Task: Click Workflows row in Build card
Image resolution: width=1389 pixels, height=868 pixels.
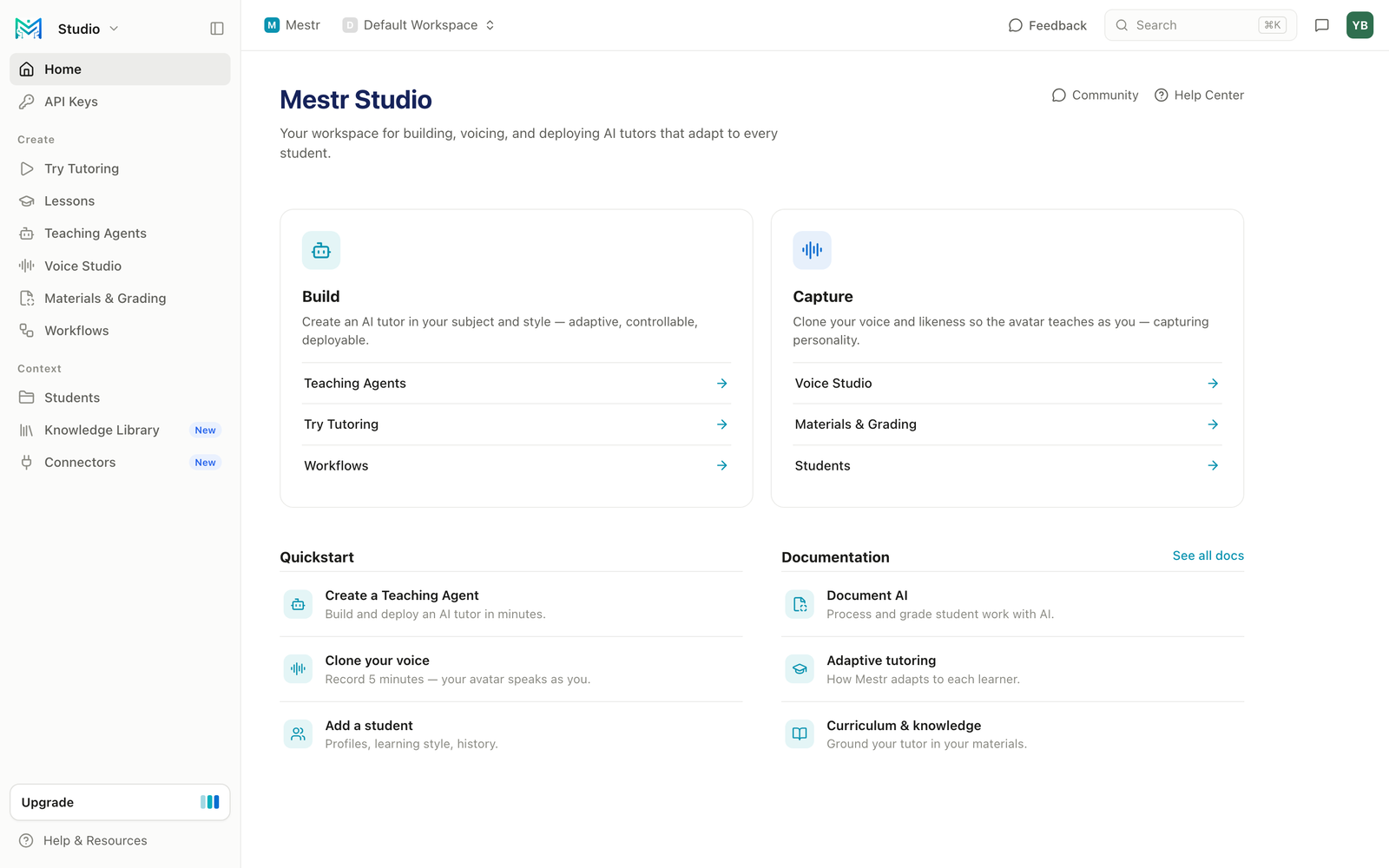Action: click(x=517, y=466)
